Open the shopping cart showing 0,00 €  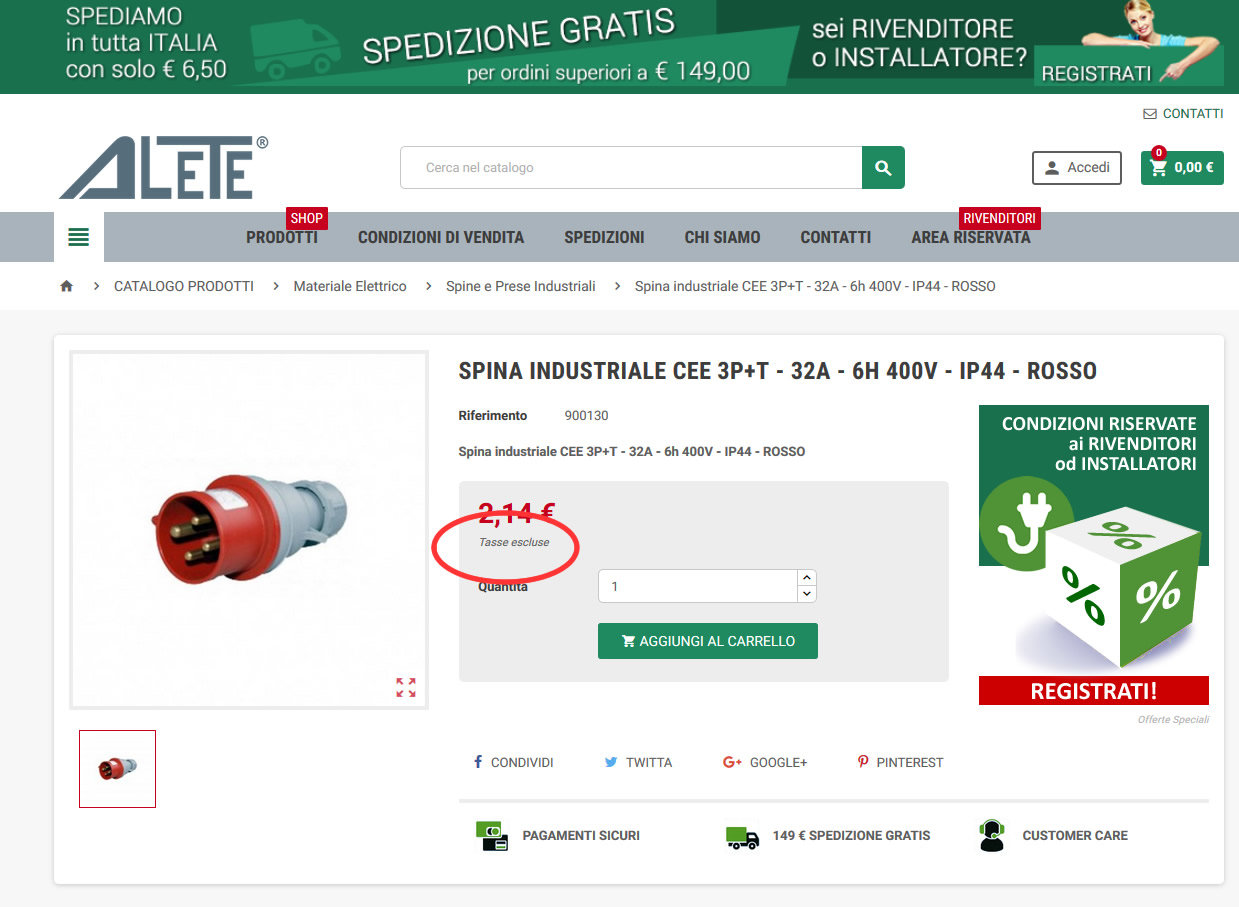1182,168
